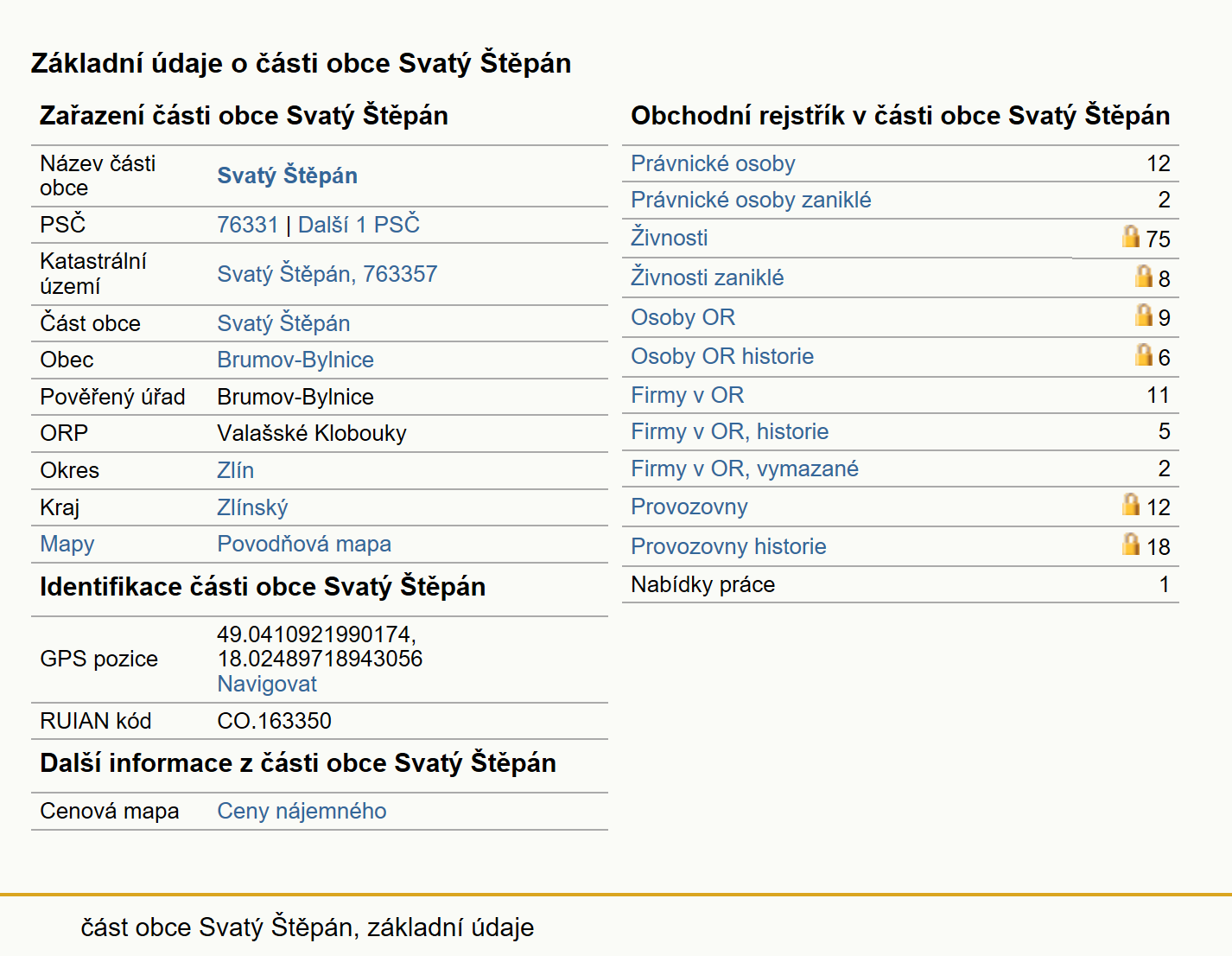Open Právnické osoby zaniklé list
The width and height of the screenshot is (1232, 956).
(751, 200)
